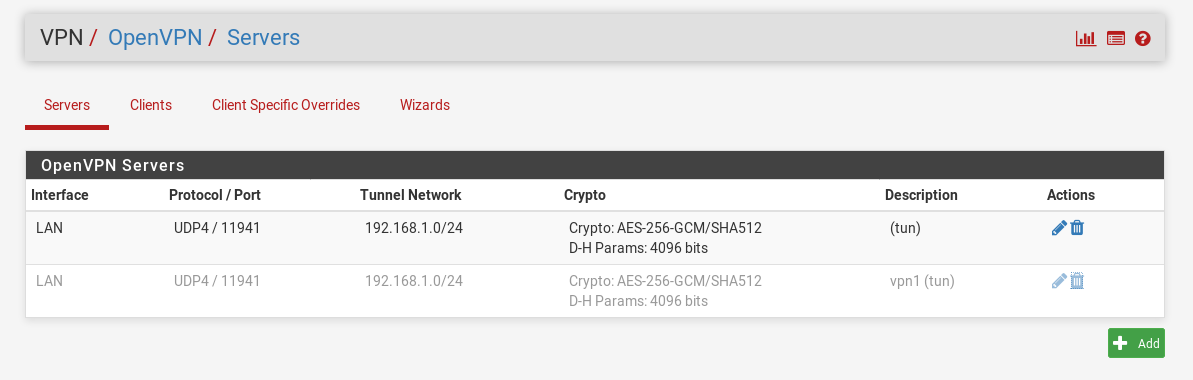Delete the disabled vpn1 (tun) server
This screenshot has height=380, width=1193.
coord(1077,281)
